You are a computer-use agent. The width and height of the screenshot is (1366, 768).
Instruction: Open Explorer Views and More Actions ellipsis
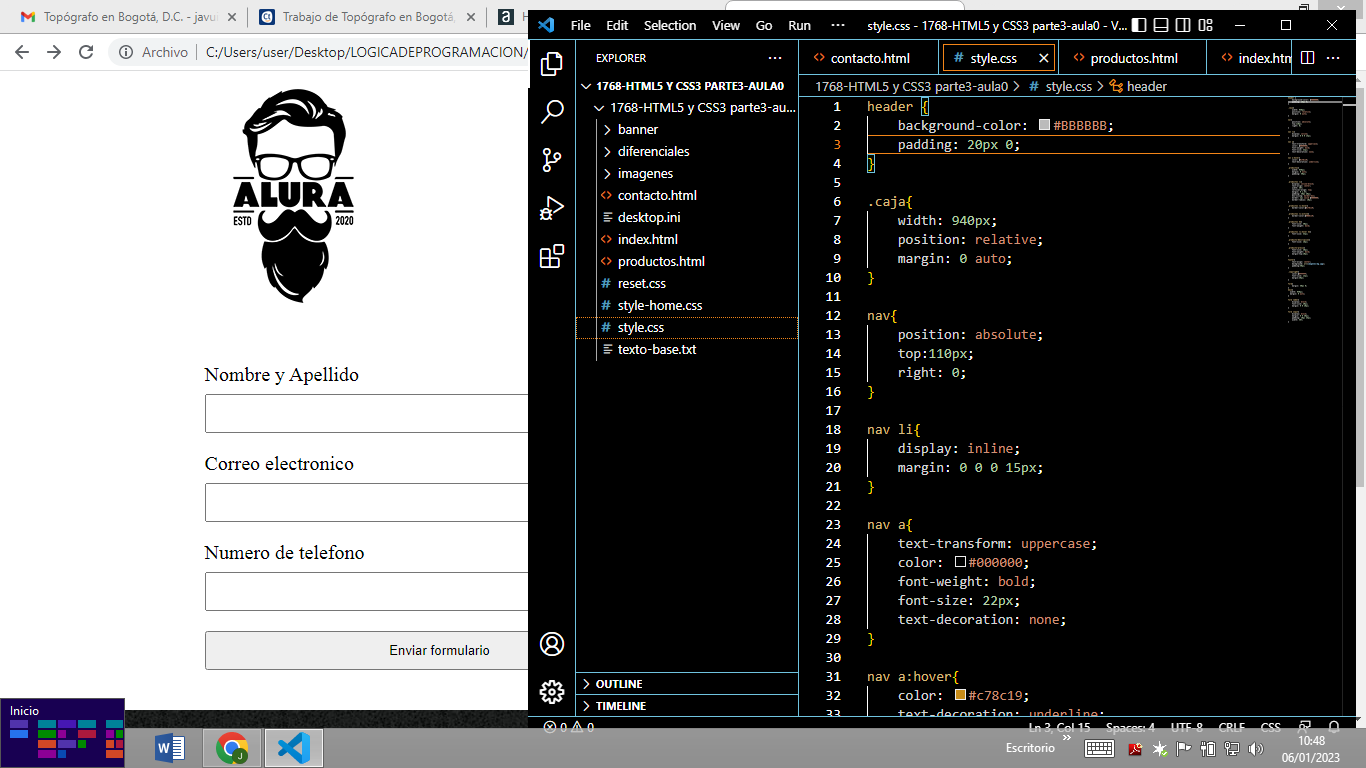coord(775,58)
